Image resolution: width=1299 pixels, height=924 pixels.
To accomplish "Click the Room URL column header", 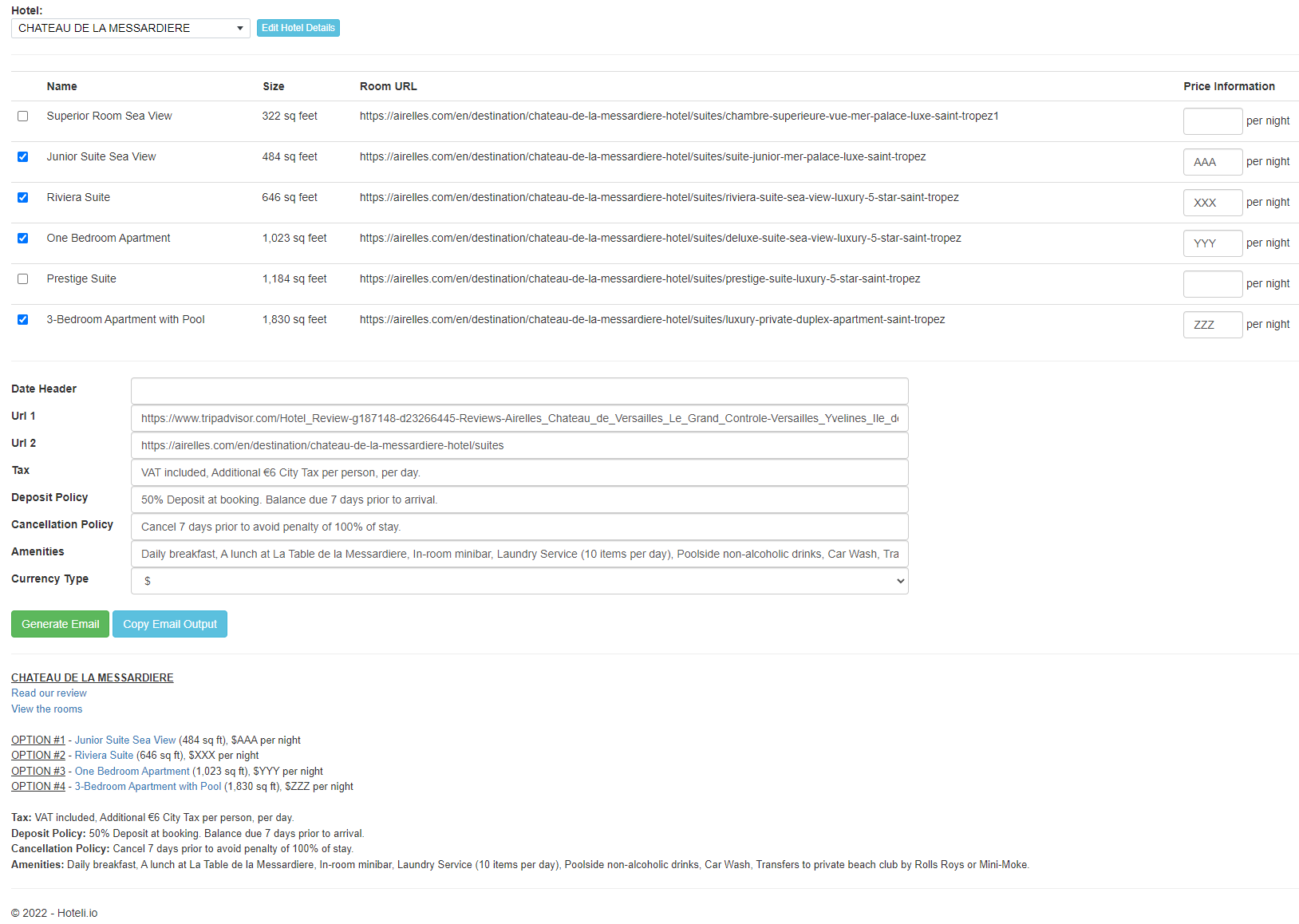I will pos(389,87).
